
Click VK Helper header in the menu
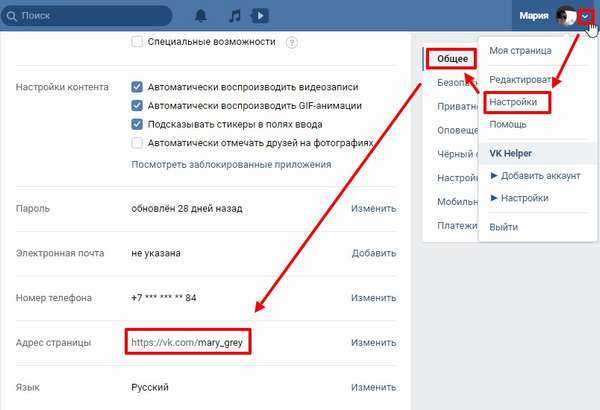510,154
